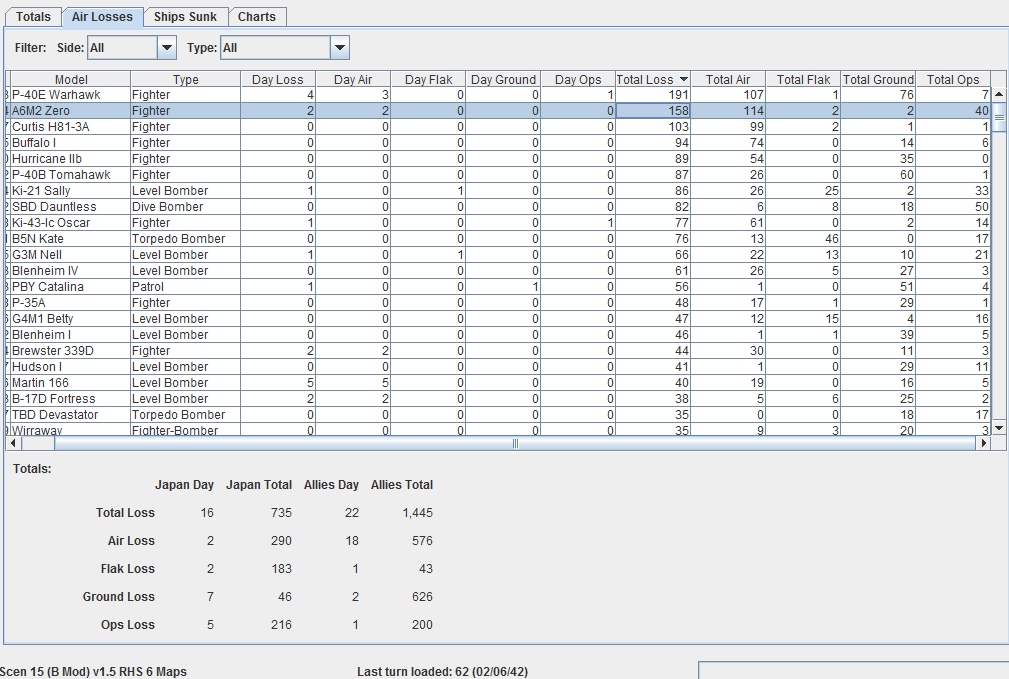Select the P-40E Warhawk row
This screenshot has width=1009, height=679.
tap(498, 95)
